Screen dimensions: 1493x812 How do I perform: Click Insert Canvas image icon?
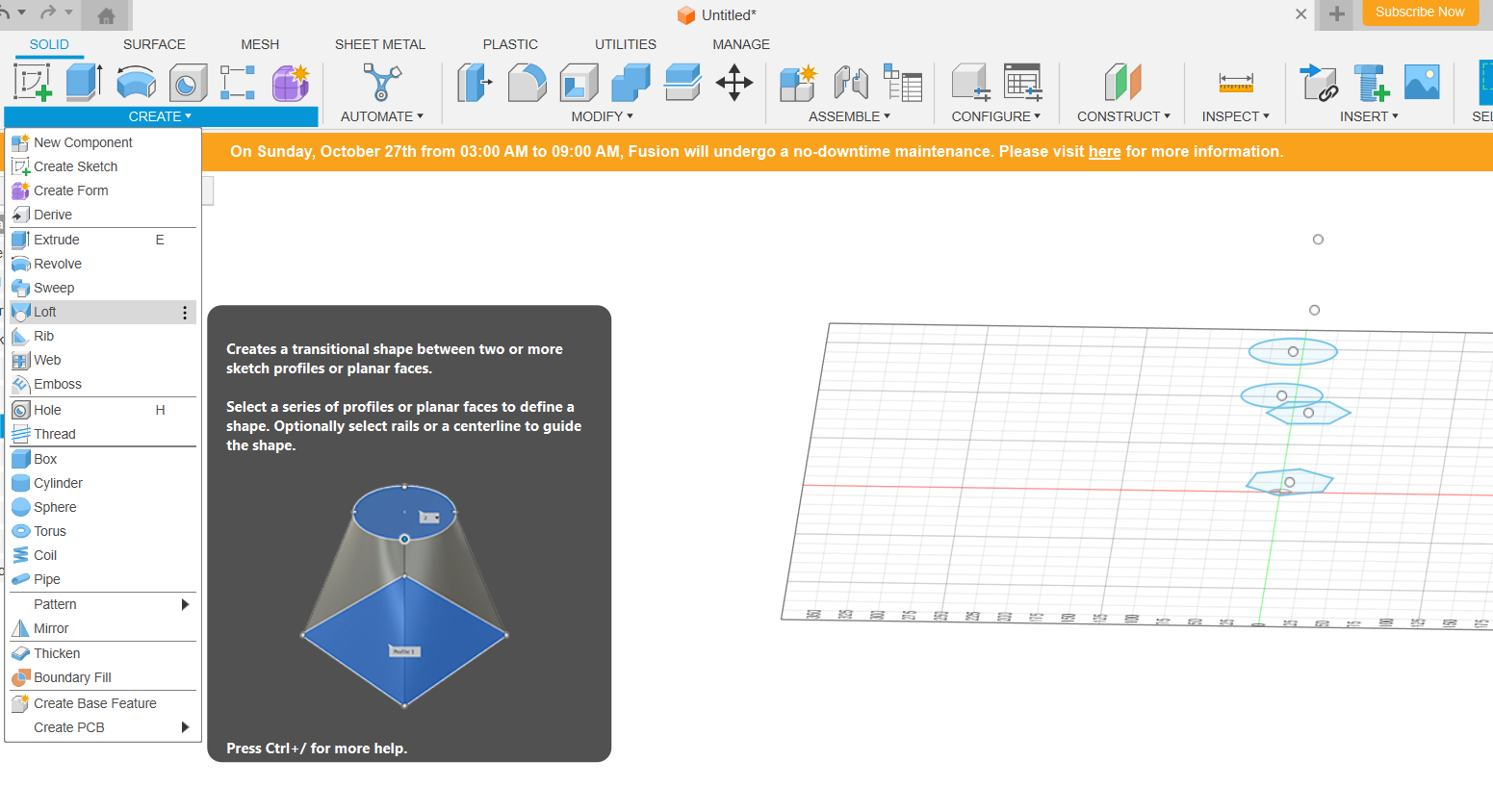click(1422, 83)
